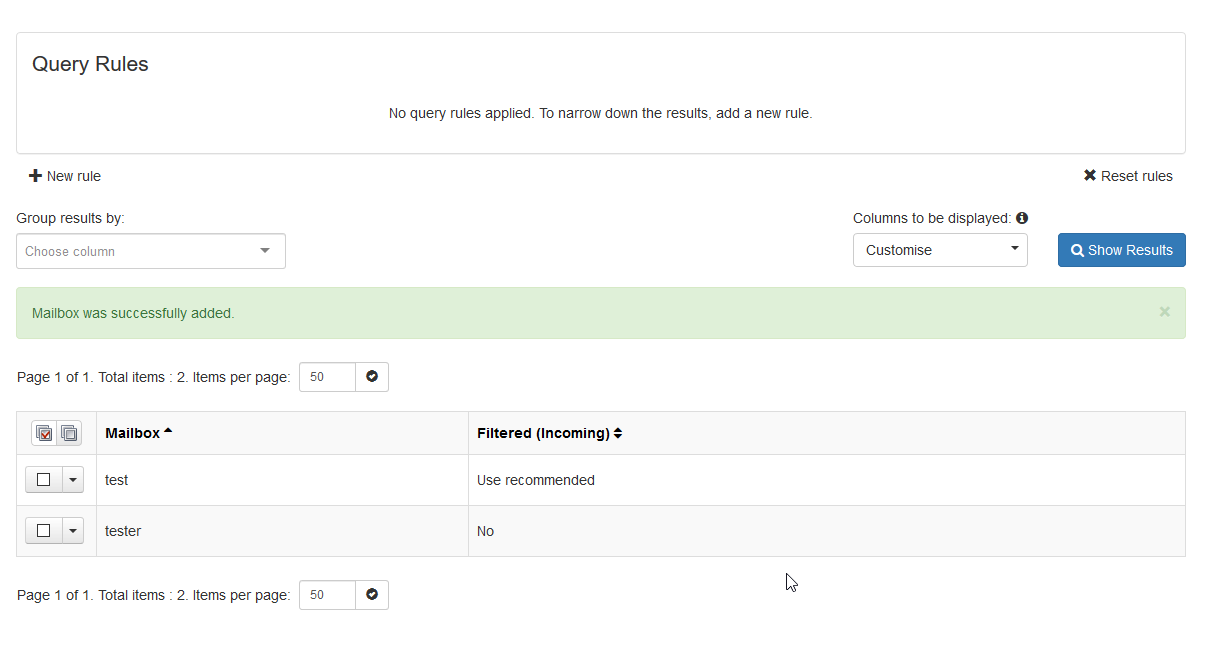Open the Group results by column chooser

click(x=151, y=251)
